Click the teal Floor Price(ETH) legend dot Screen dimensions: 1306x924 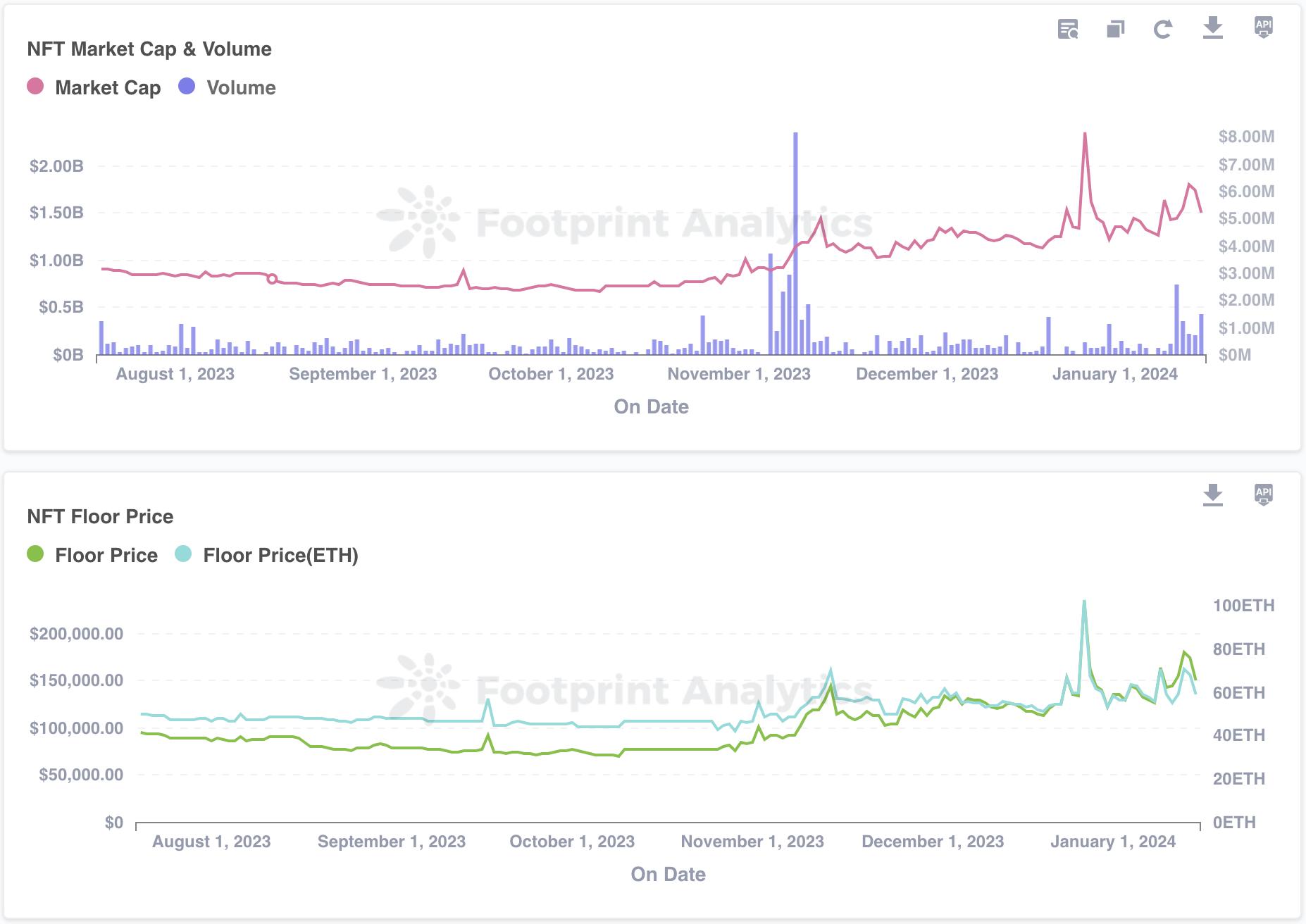pyautogui.click(x=183, y=554)
